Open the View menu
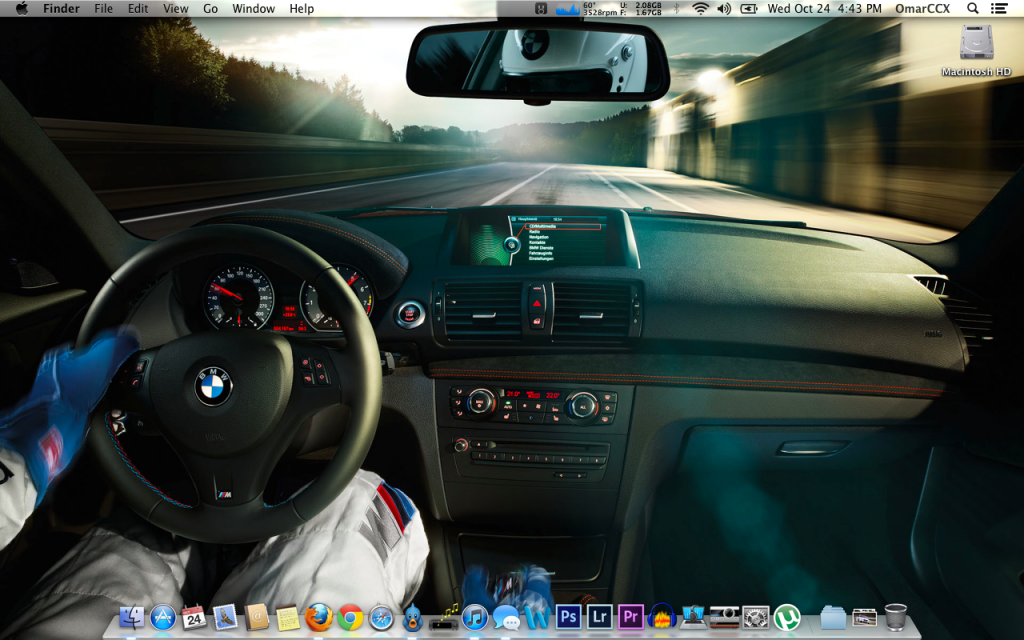This screenshot has height=640, width=1024. tap(175, 8)
